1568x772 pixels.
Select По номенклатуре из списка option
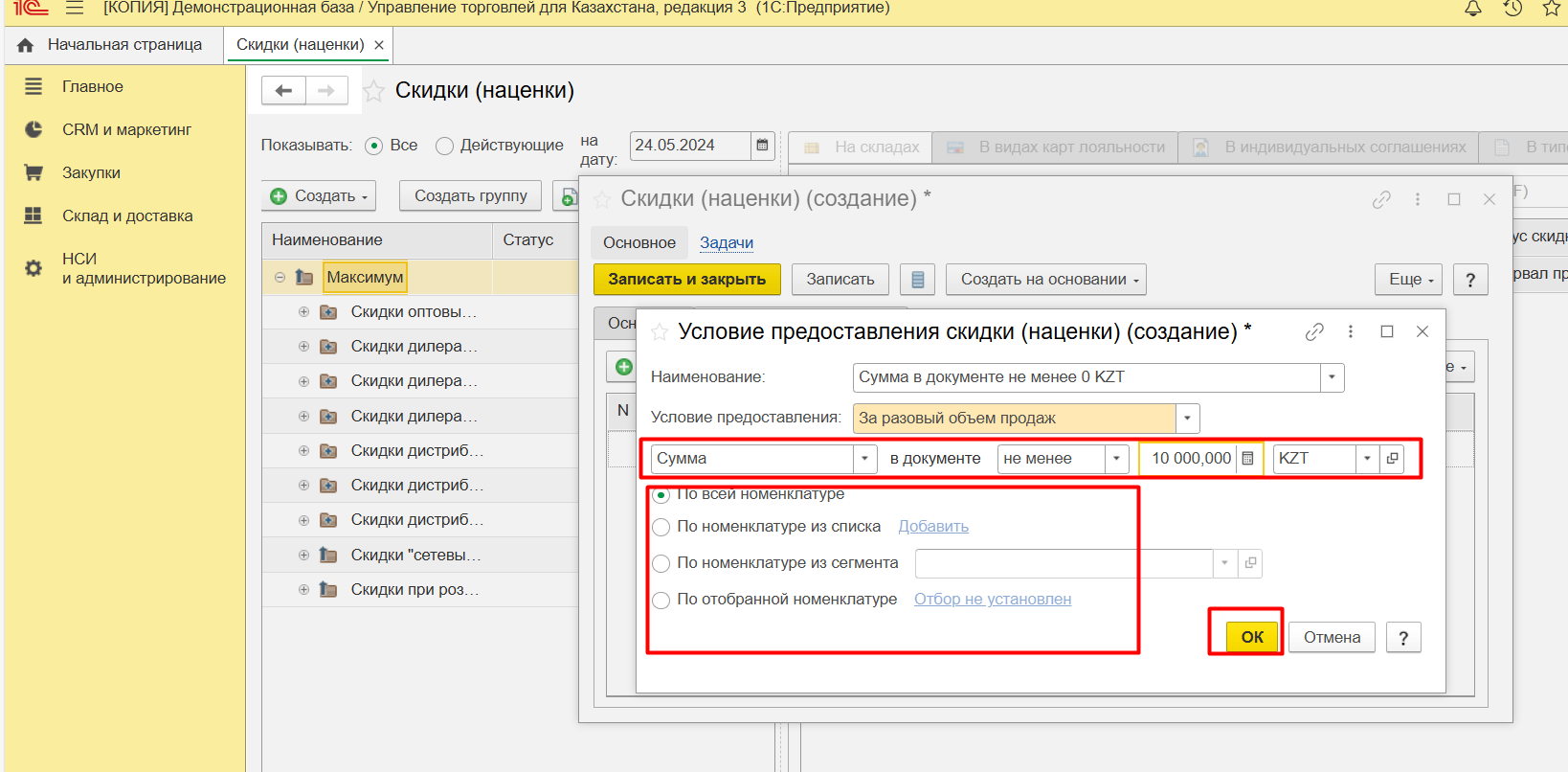click(x=661, y=527)
